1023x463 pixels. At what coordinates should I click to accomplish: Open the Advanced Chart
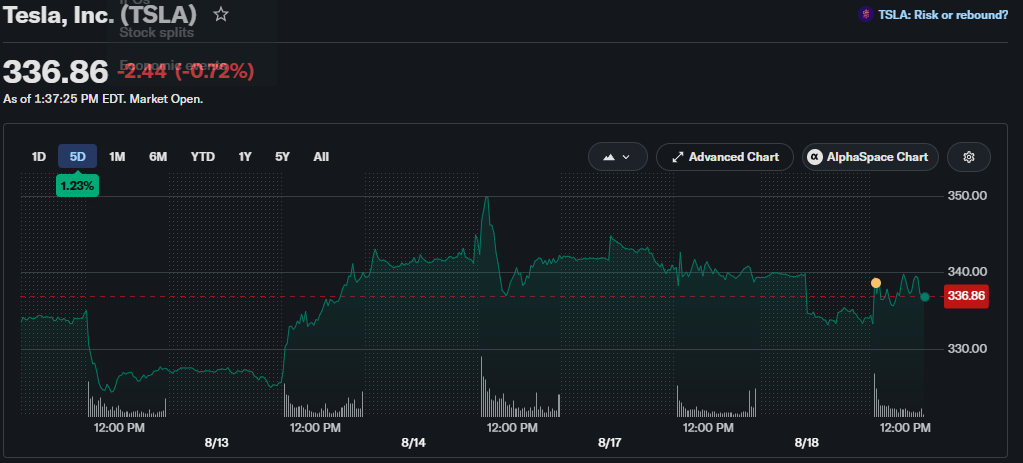pyautogui.click(x=725, y=157)
